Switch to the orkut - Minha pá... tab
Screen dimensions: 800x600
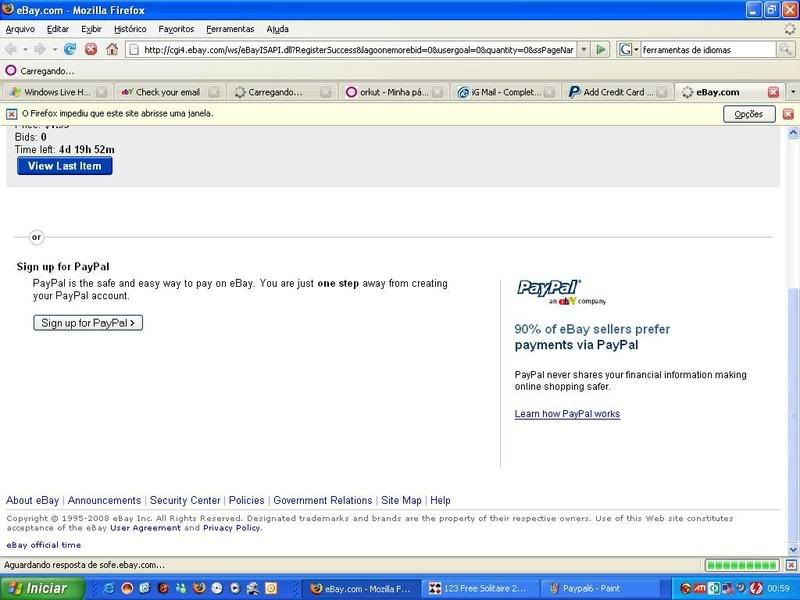[x=394, y=92]
